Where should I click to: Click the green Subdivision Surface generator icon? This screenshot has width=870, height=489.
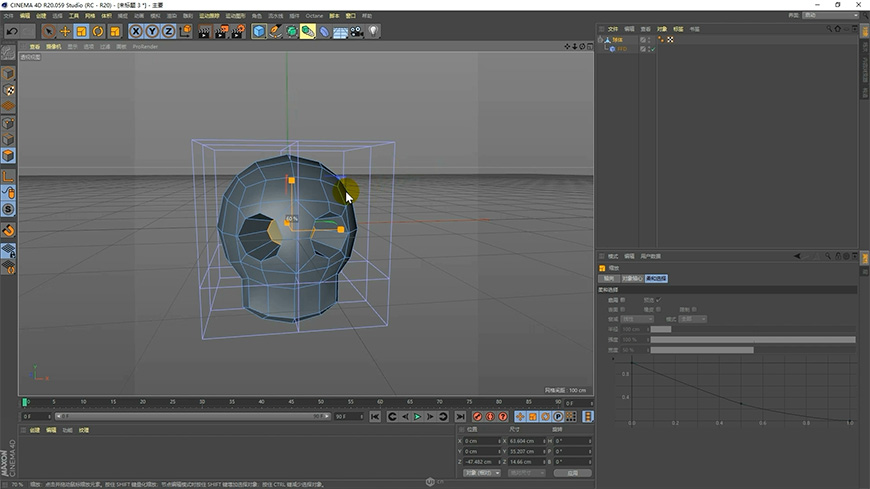[291, 32]
